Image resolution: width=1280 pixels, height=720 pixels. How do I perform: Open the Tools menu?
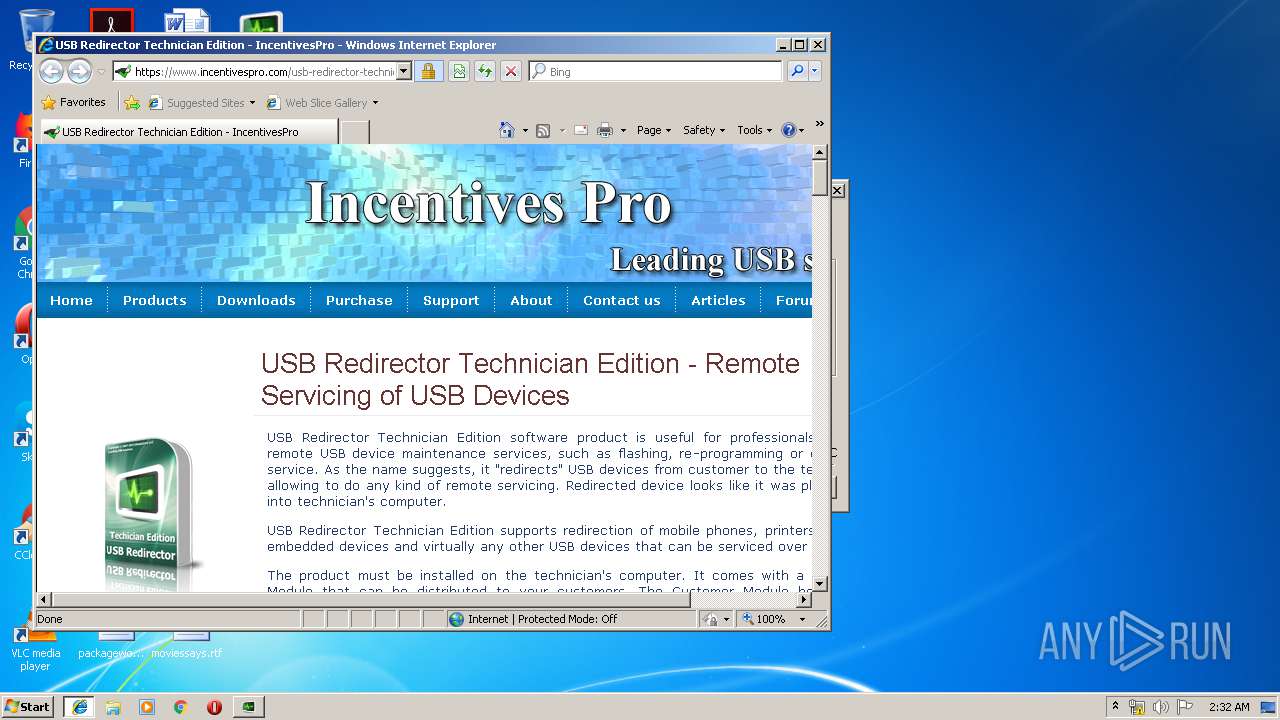tap(754, 130)
